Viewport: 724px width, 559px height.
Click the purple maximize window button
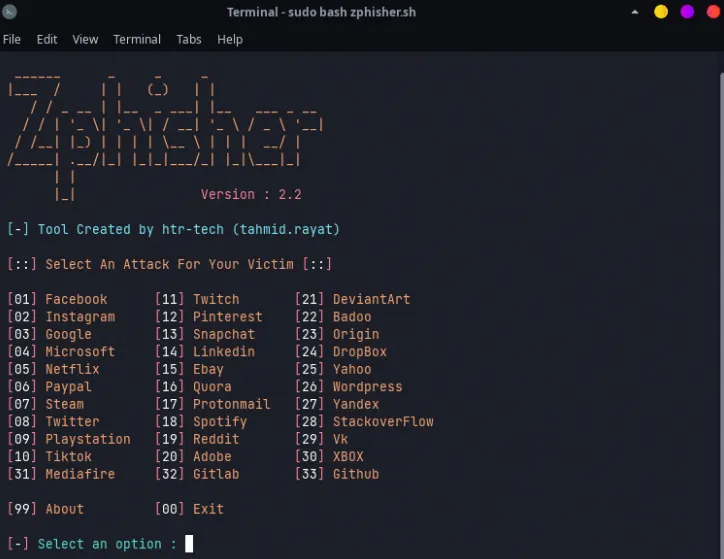click(687, 12)
